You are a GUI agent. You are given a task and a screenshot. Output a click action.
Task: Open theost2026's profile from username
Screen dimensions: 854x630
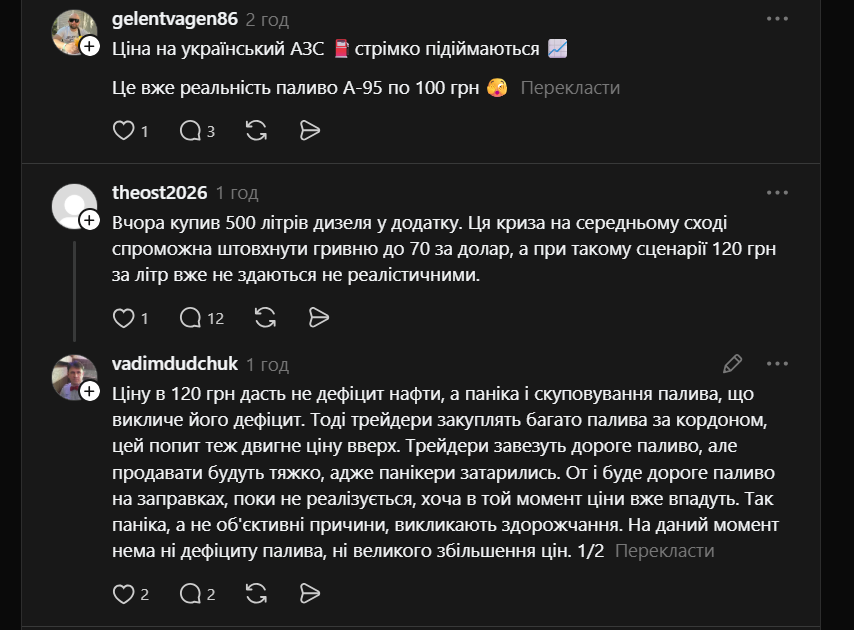click(x=160, y=192)
